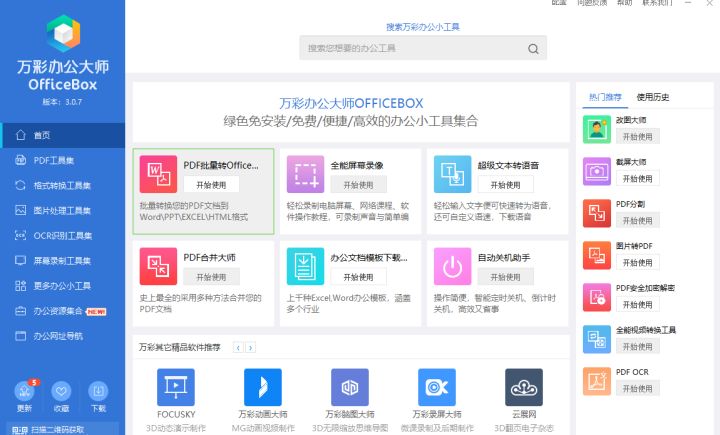Show next recommended software with right arrow
720x435 pixels.
(x=250, y=348)
